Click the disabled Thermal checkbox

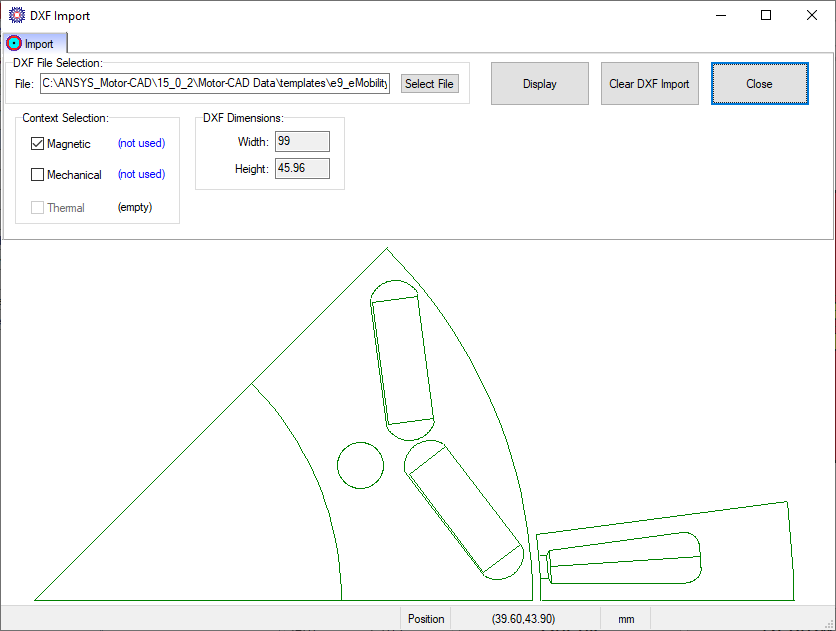pos(37,207)
